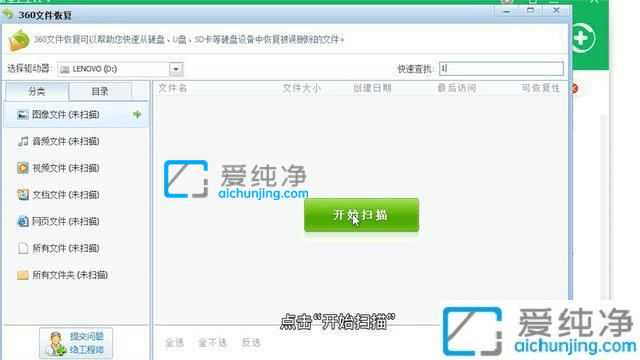The width and height of the screenshot is (640, 360).
Task: Click the 反选 link
Action: point(251,343)
